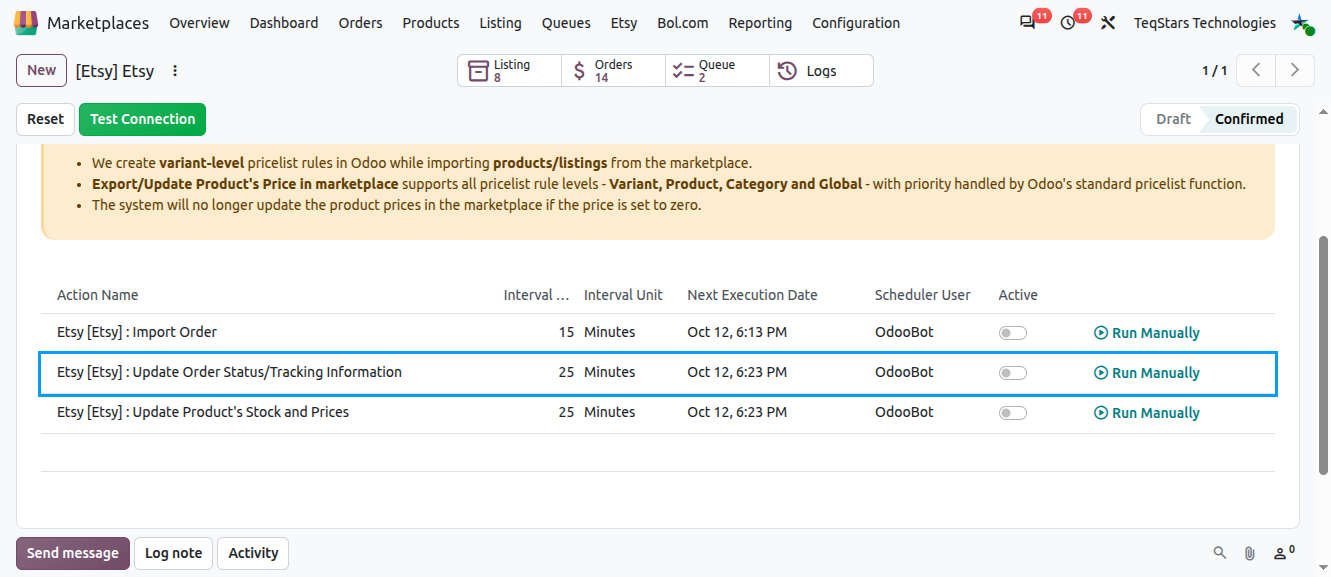Sort by Scheduler User column header
Screen dimensions: 1331x577
click(x=922, y=295)
